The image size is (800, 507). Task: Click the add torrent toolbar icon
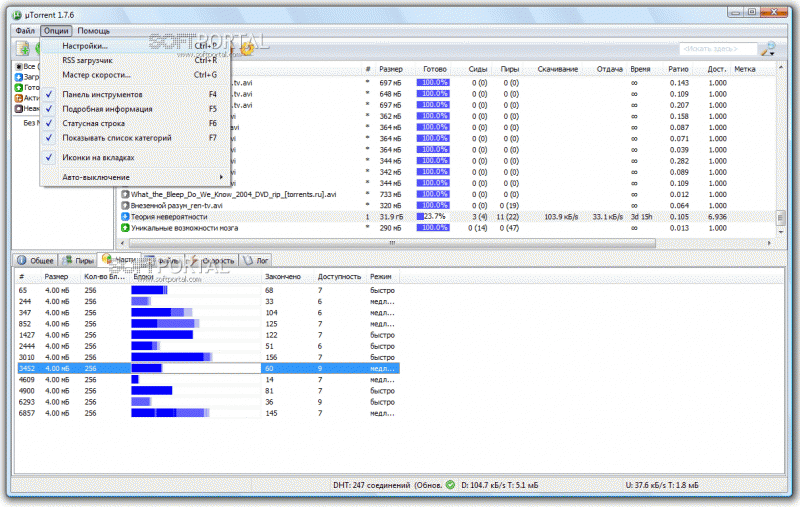[x=21, y=48]
